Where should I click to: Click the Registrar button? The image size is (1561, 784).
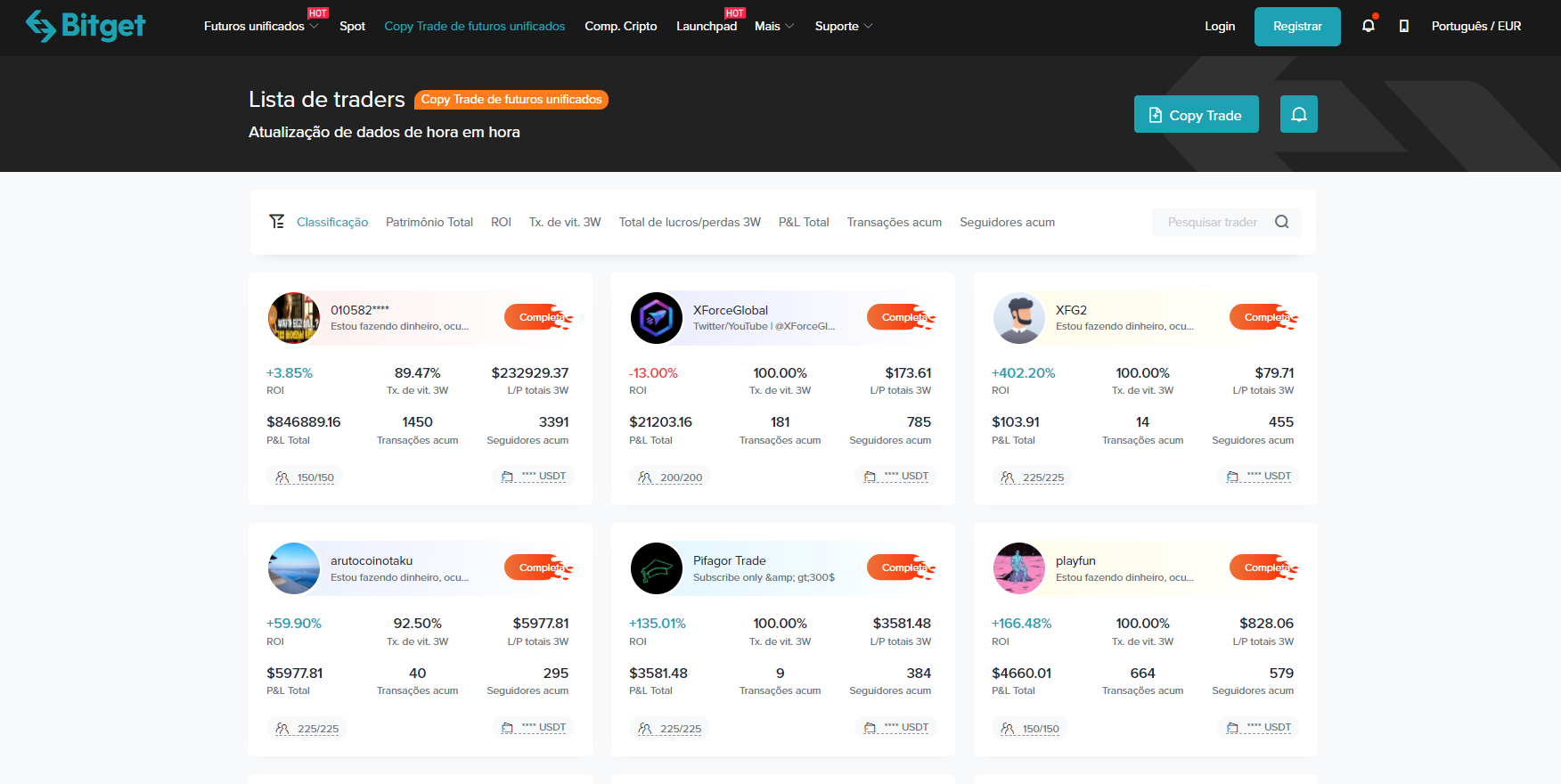coord(1297,27)
